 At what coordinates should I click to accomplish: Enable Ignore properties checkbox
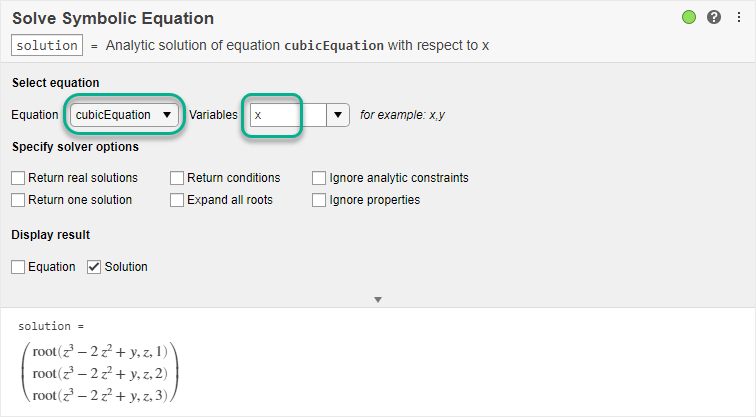[x=319, y=200]
